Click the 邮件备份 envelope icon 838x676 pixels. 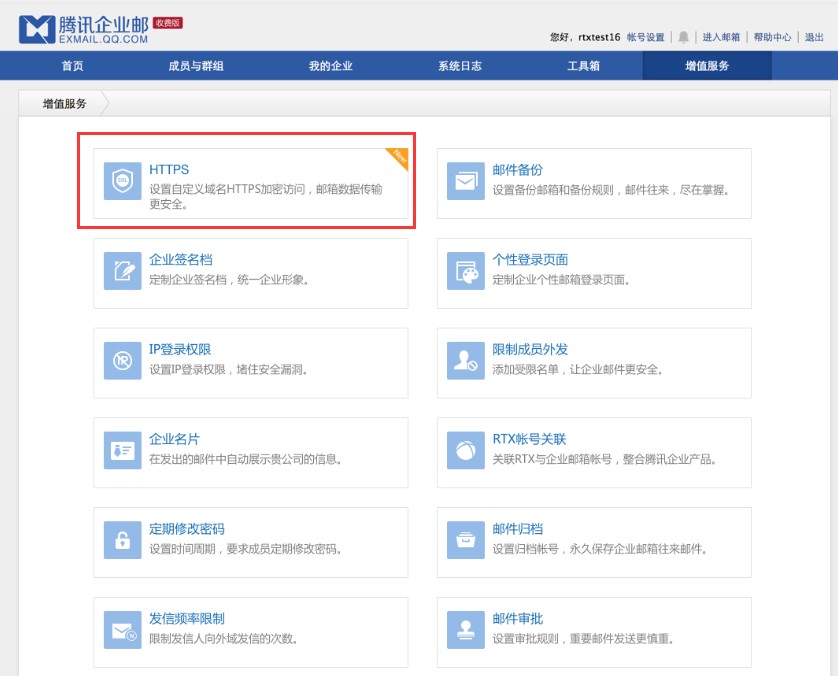(x=466, y=182)
